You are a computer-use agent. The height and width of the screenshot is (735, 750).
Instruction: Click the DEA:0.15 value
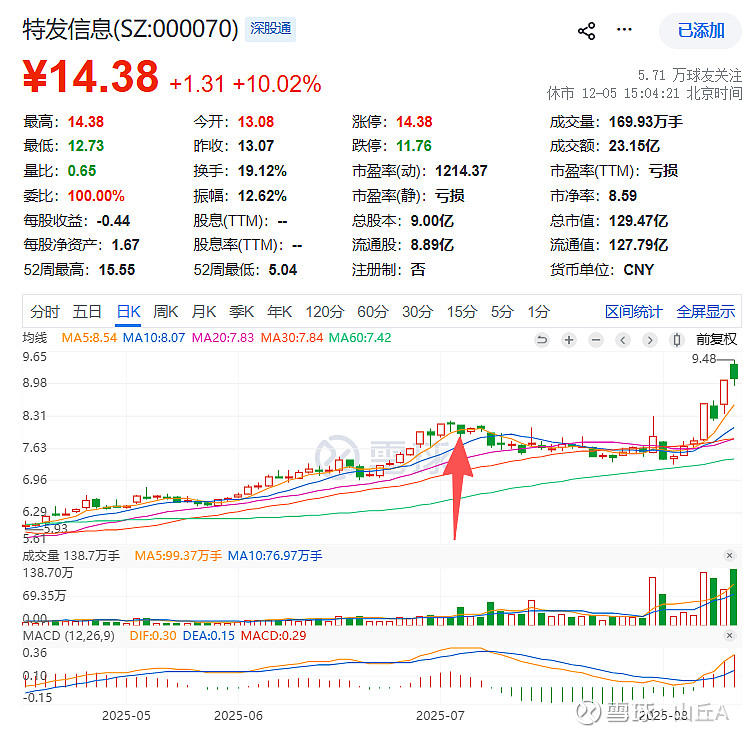[209, 636]
